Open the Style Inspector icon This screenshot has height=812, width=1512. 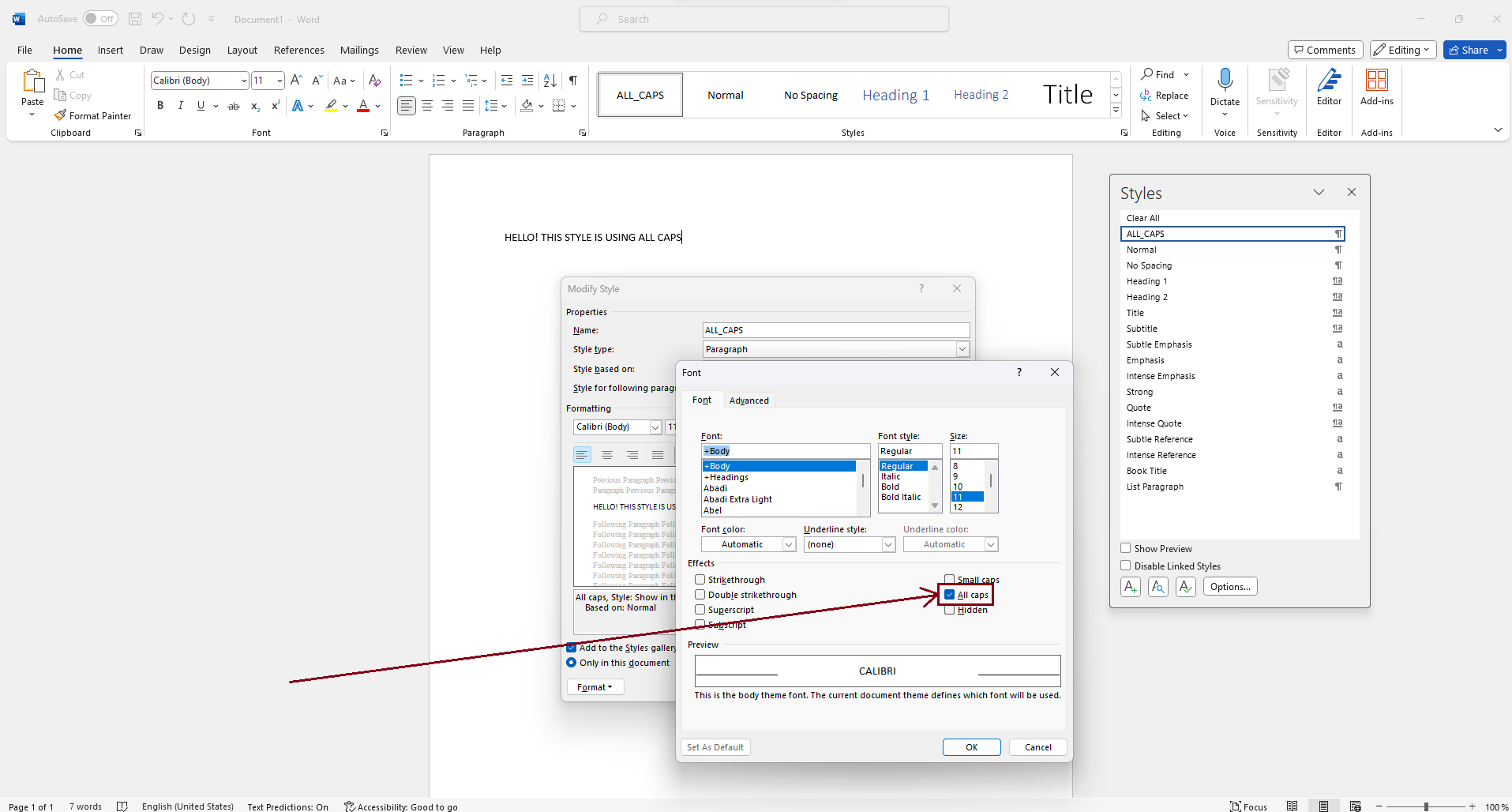1158,587
